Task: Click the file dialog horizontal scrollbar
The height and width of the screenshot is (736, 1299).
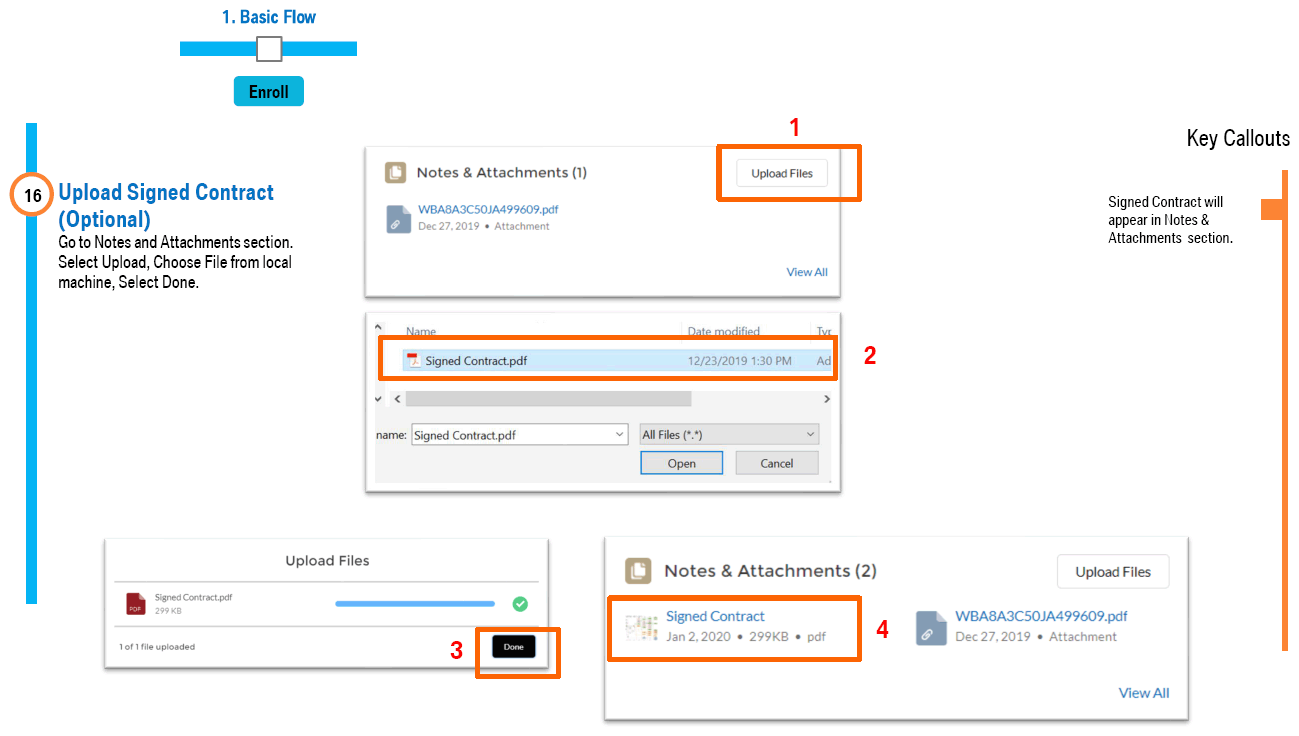Action: pos(548,399)
